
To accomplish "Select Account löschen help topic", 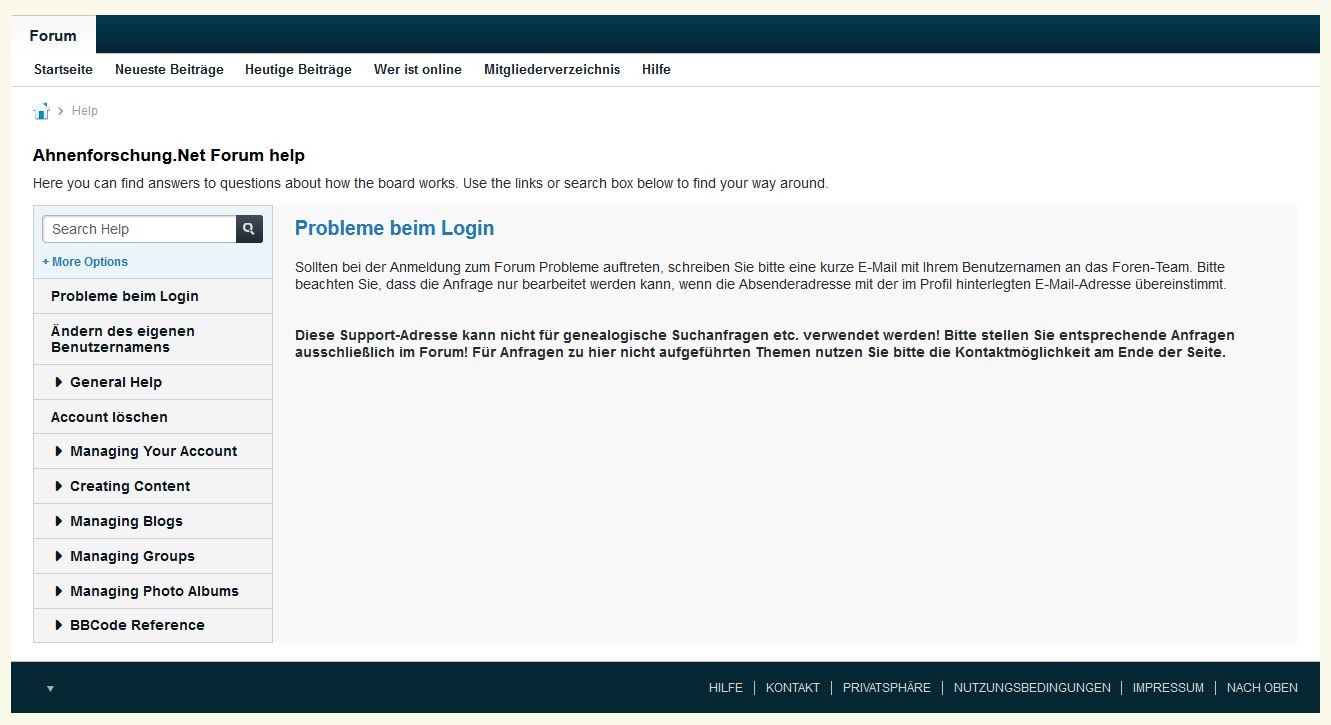I will 109,417.
